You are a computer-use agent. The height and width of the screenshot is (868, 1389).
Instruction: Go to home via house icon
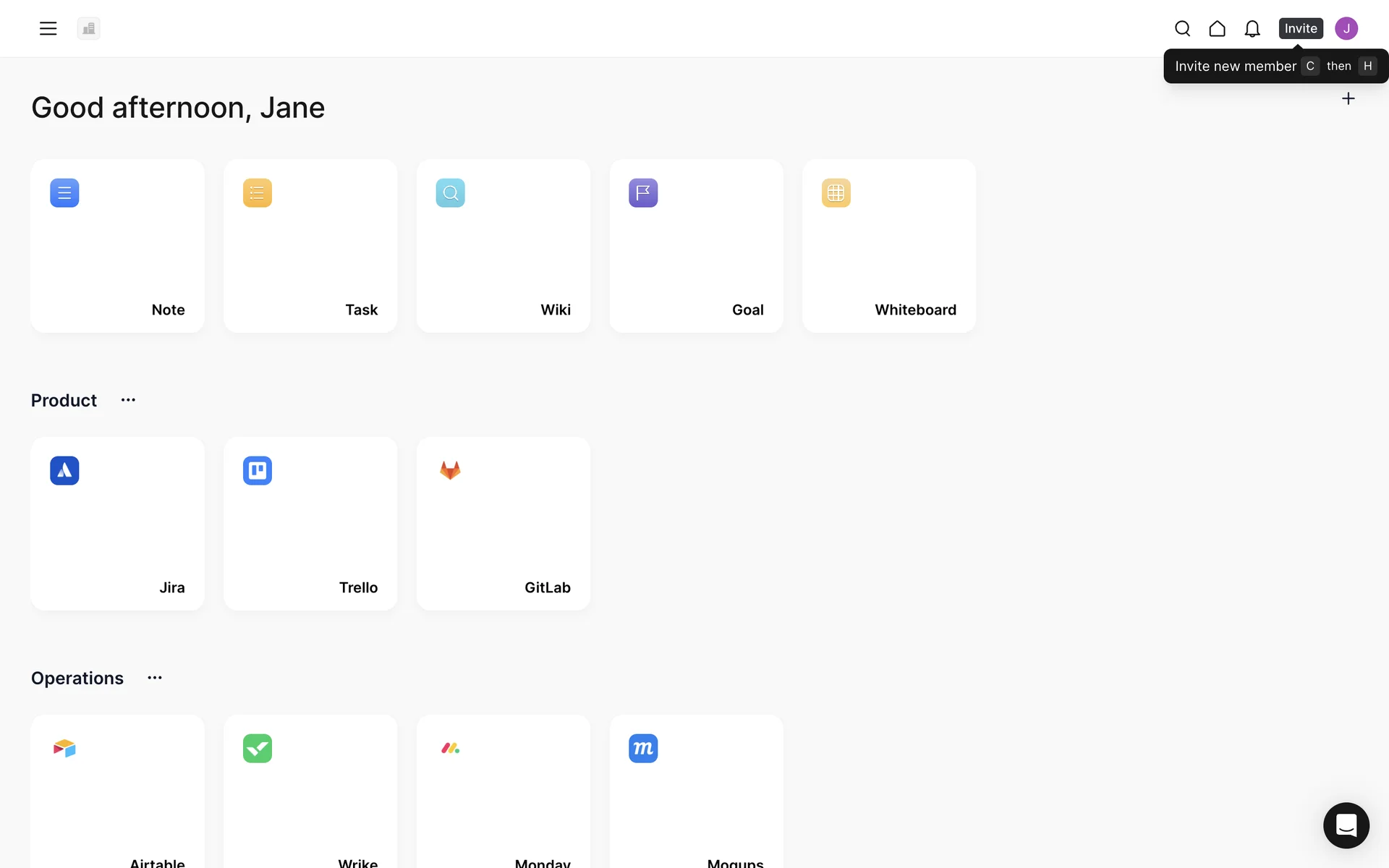pos(1217,28)
